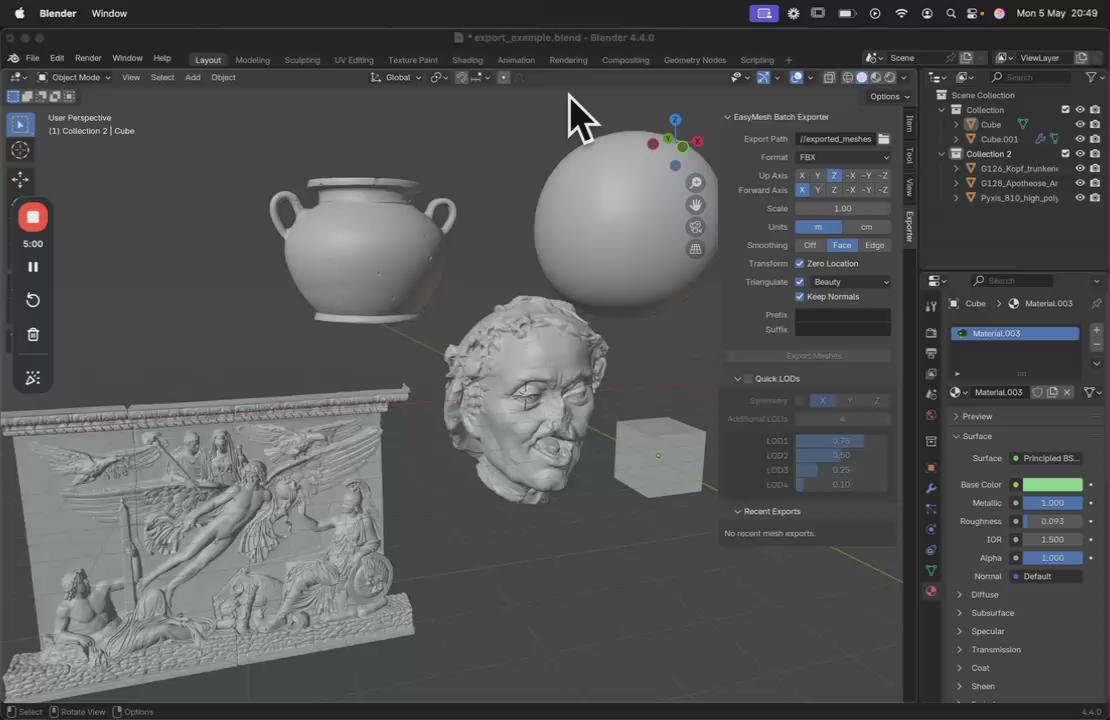The height and width of the screenshot is (720, 1110).
Task: Collapse the Recent Exports panel
Action: coord(738,511)
